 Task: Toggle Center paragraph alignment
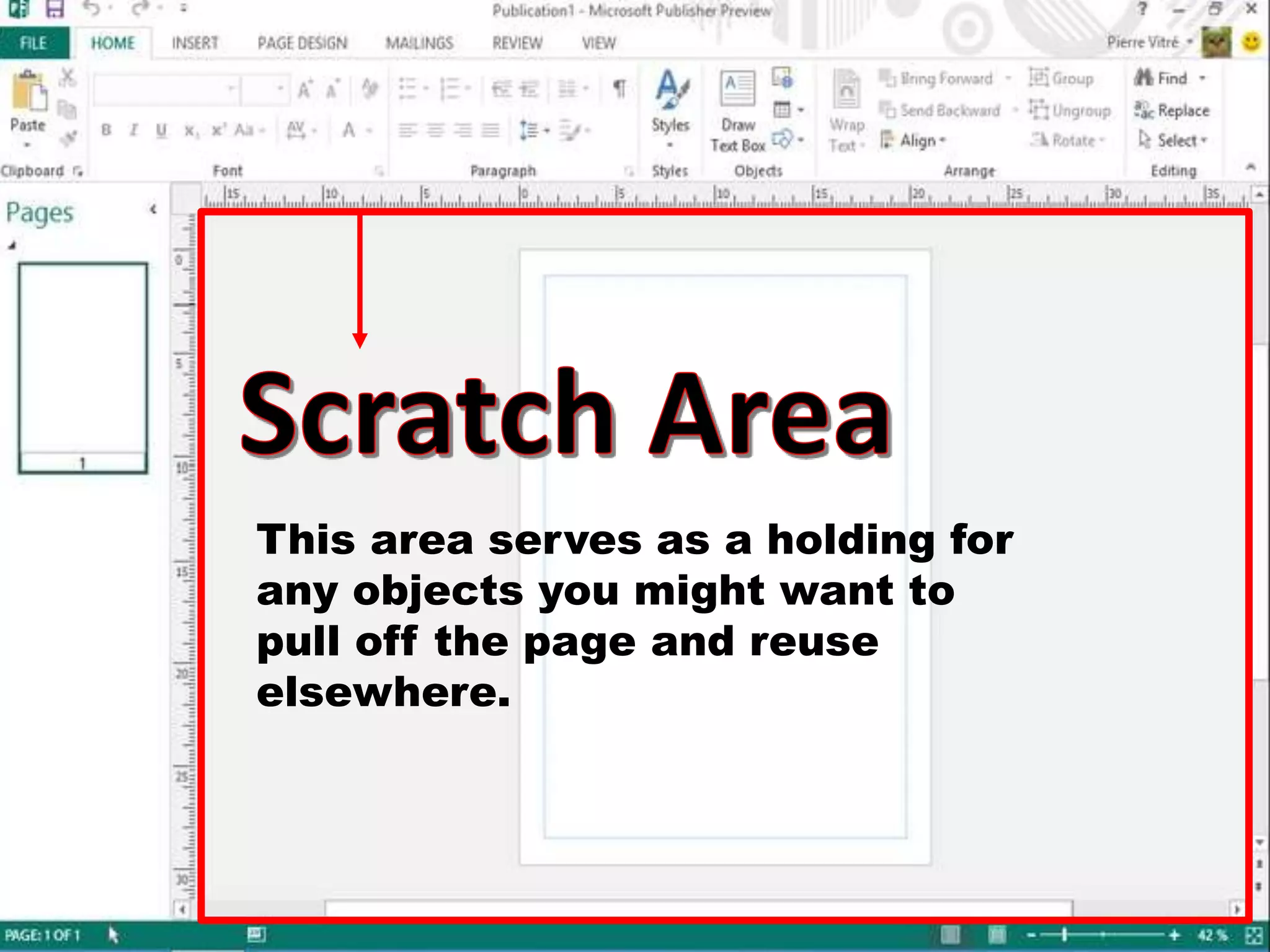point(435,131)
